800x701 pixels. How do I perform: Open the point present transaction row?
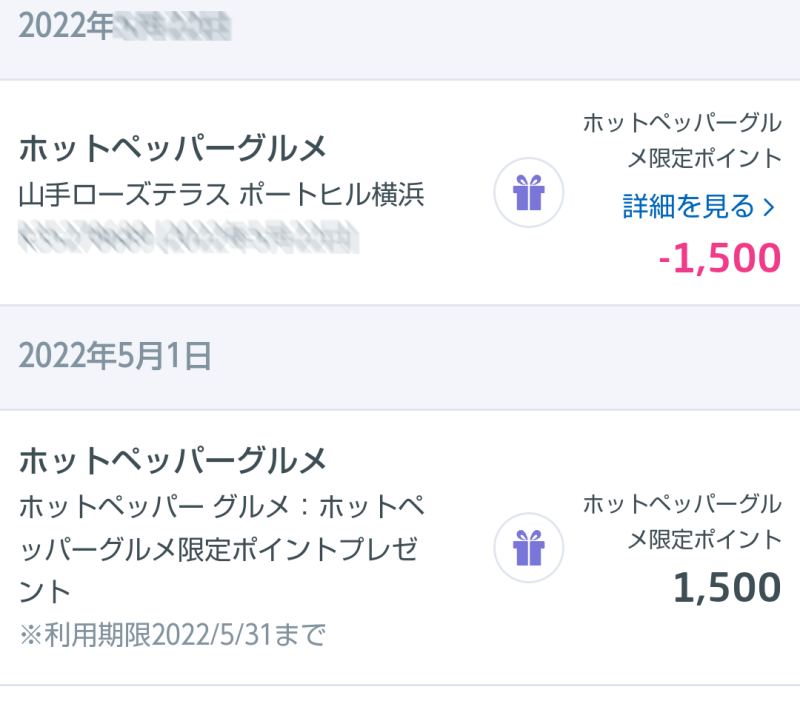400,548
